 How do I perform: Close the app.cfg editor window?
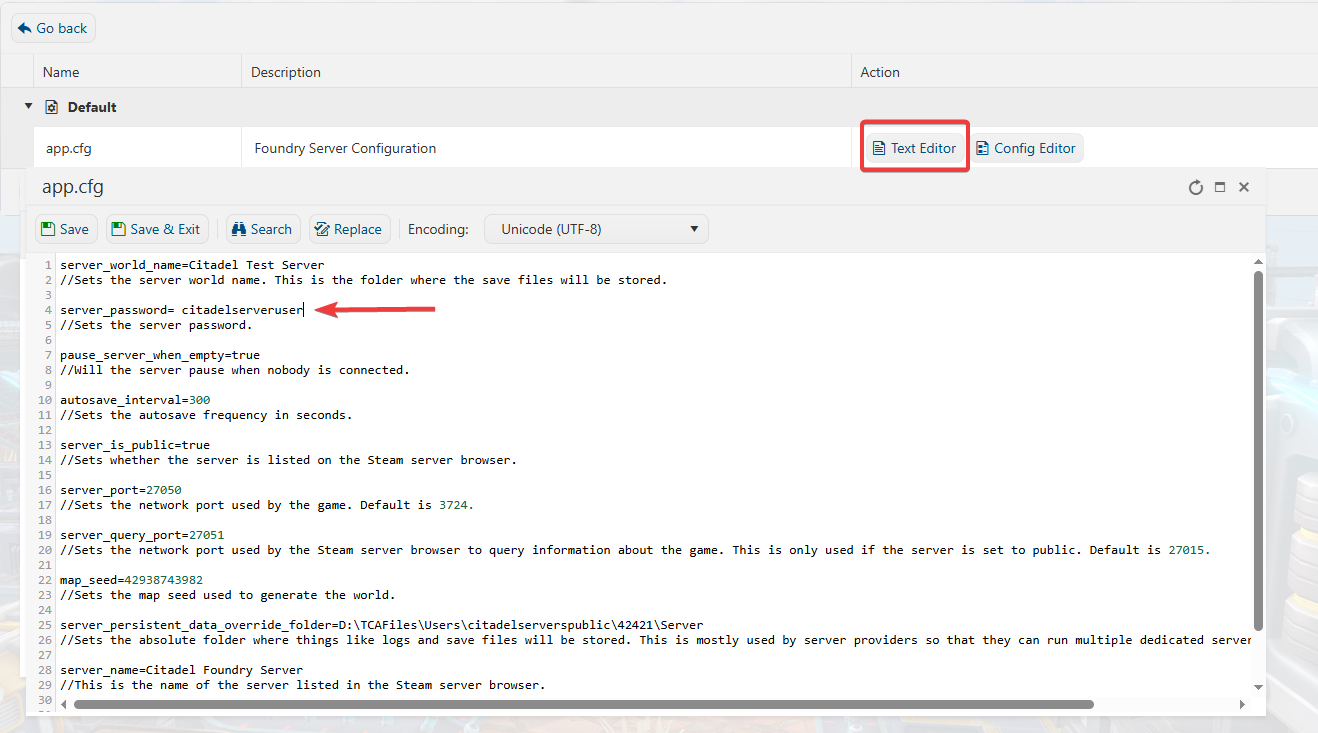[x=1244, y=187]
